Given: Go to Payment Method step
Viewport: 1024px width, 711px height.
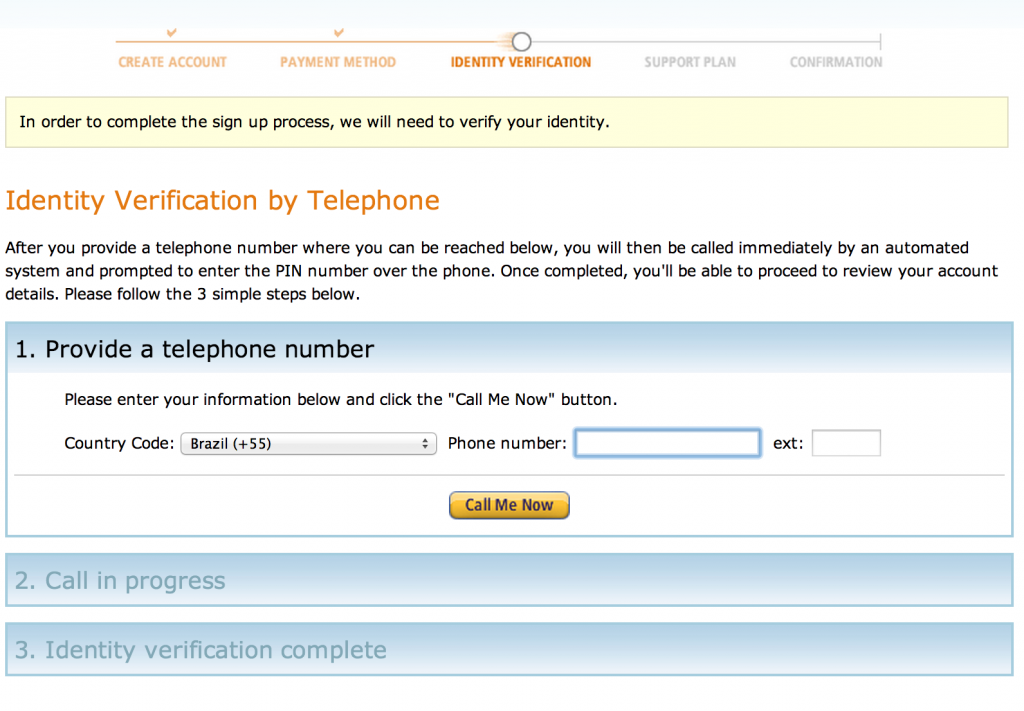Looking at the screenshot, I should tap(338, 62).
